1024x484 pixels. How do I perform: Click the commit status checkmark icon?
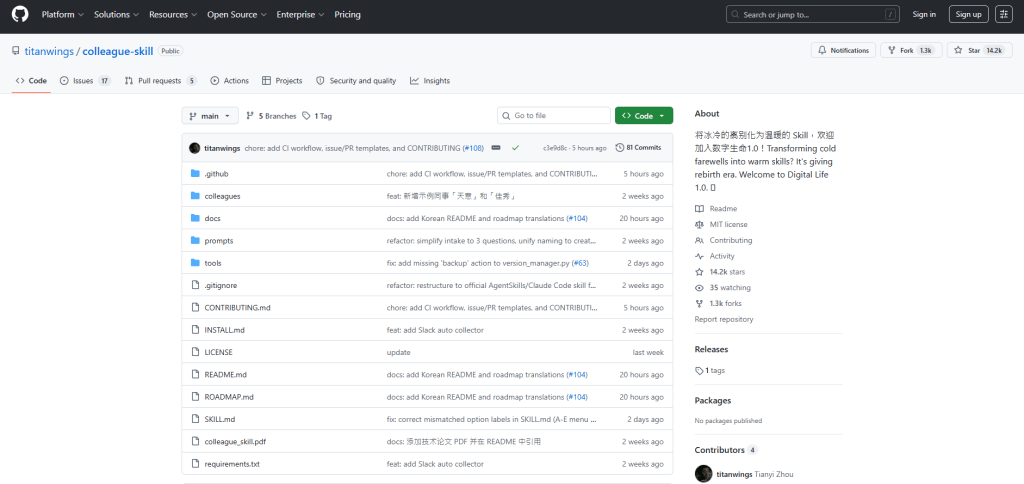[515, 147]
